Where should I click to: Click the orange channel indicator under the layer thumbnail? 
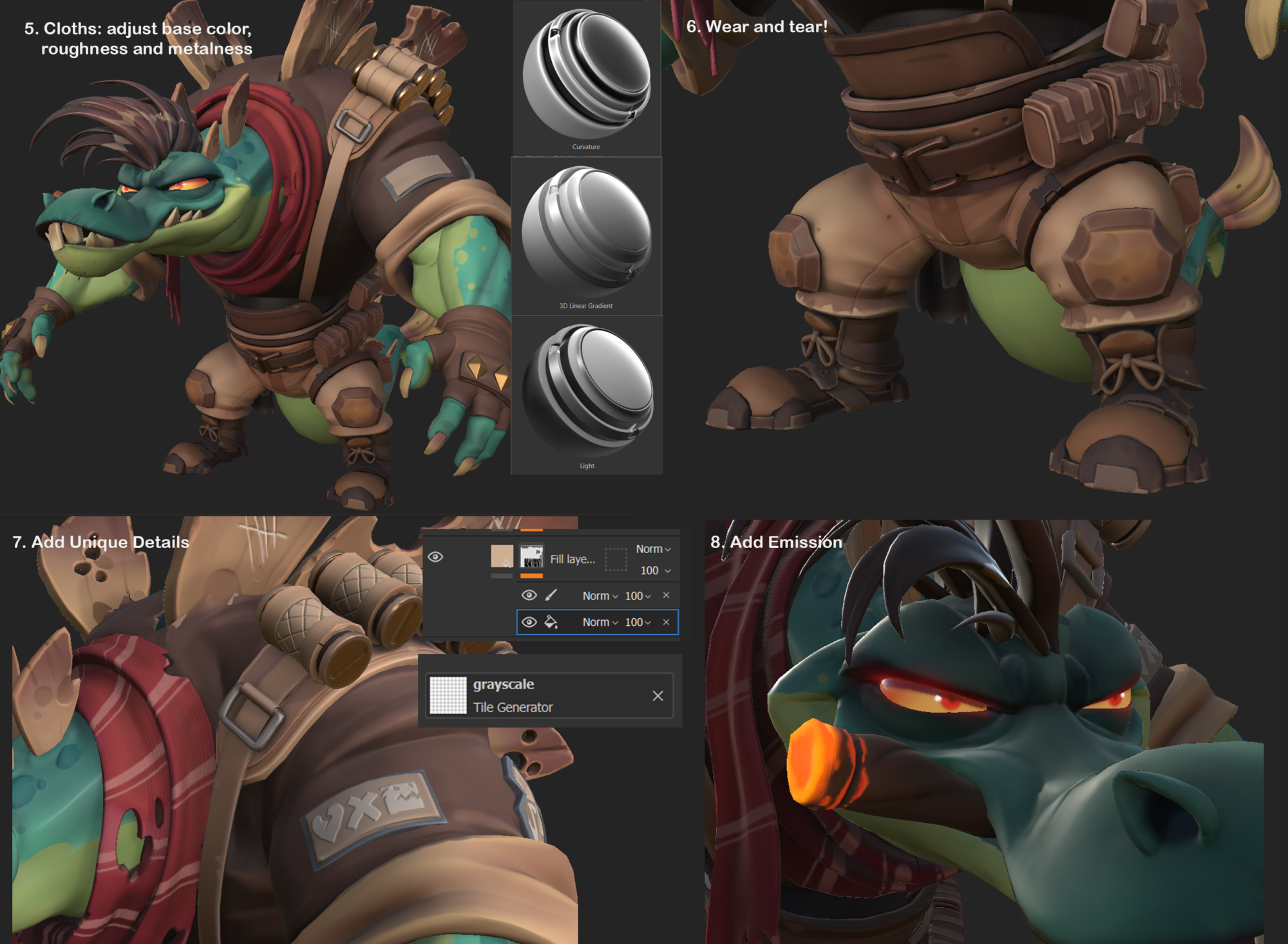[x=531, y=576]
